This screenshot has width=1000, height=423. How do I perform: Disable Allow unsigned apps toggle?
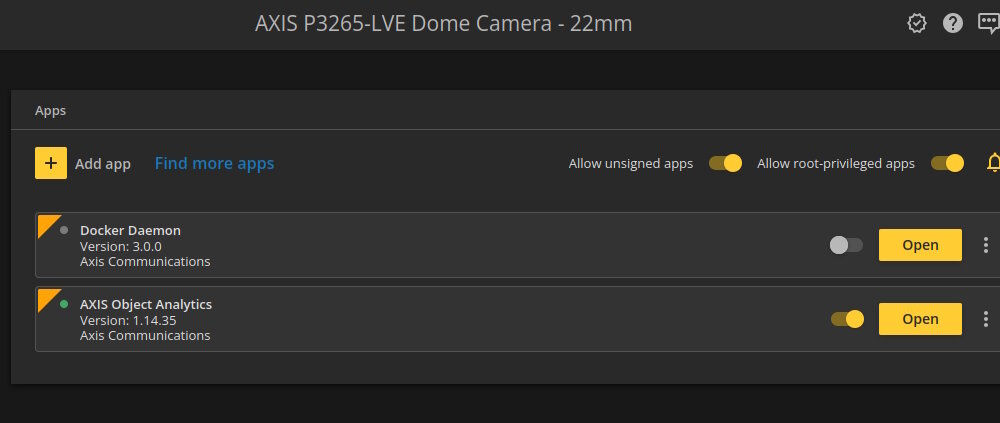click(x=725, y=163)
